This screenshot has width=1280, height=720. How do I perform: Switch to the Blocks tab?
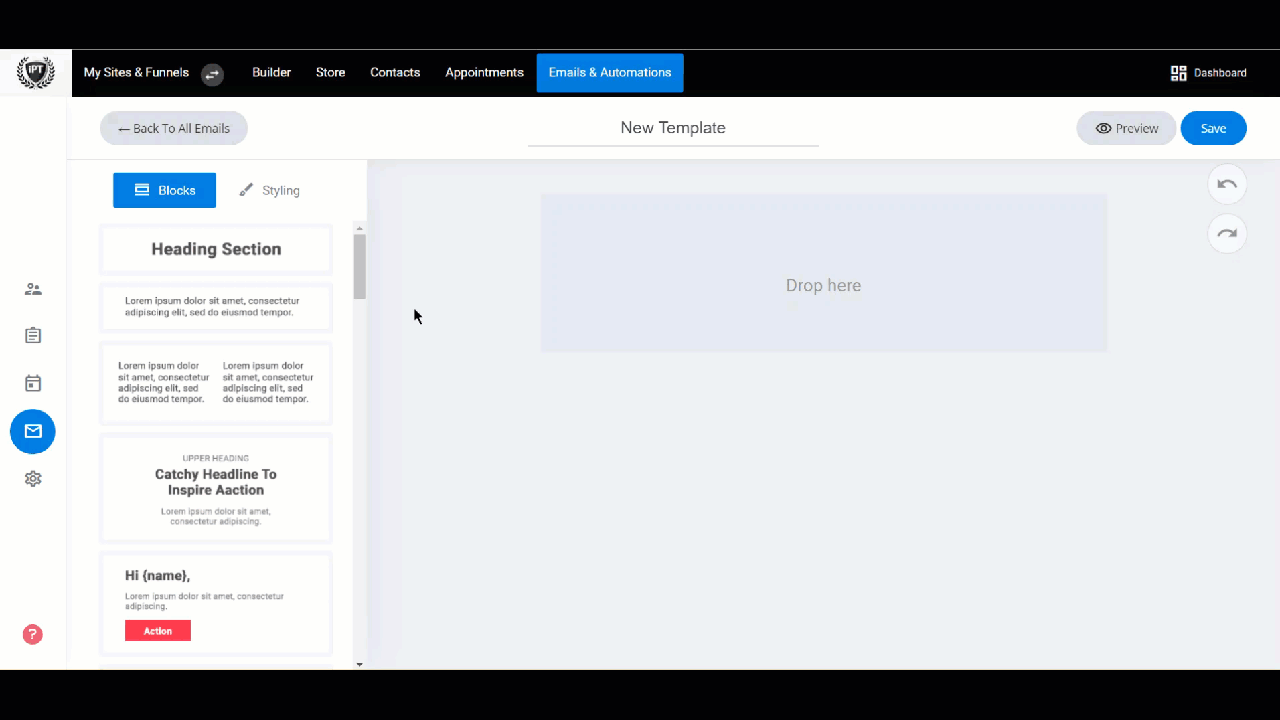point(164,190)
